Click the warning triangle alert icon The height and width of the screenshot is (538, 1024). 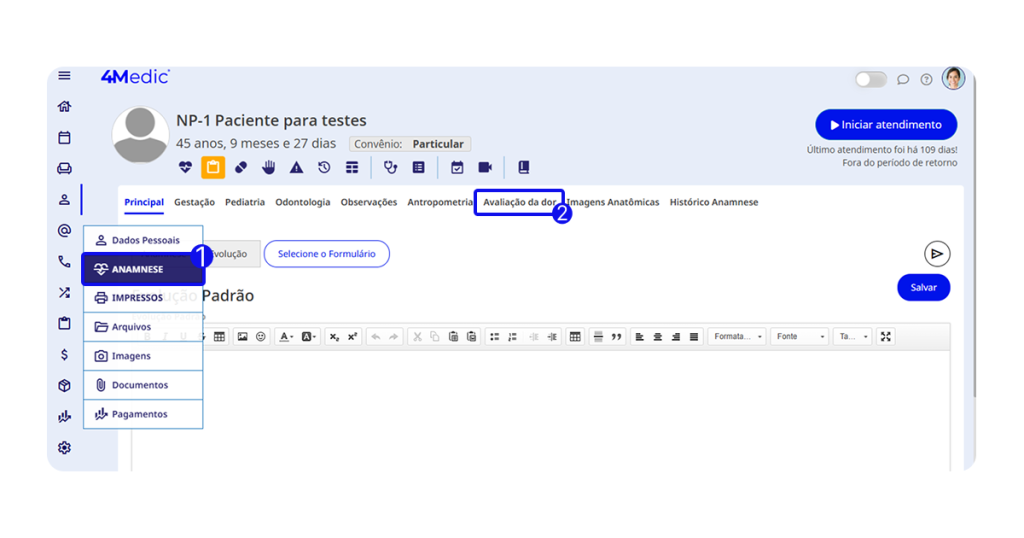(x=297, y=167)
